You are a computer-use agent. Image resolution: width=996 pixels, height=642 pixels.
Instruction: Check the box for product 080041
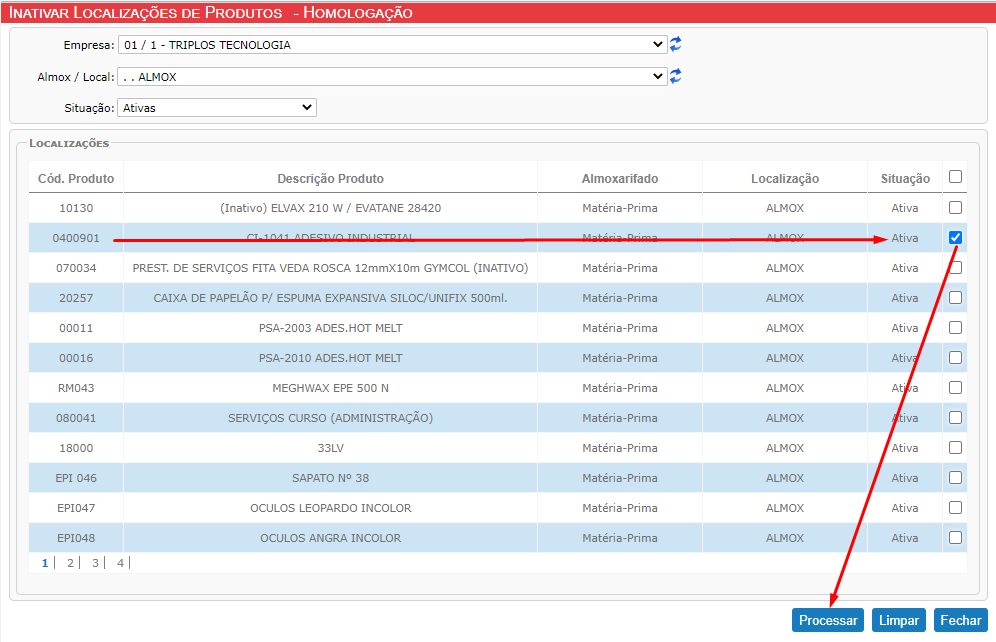click(x=955, y=418)
